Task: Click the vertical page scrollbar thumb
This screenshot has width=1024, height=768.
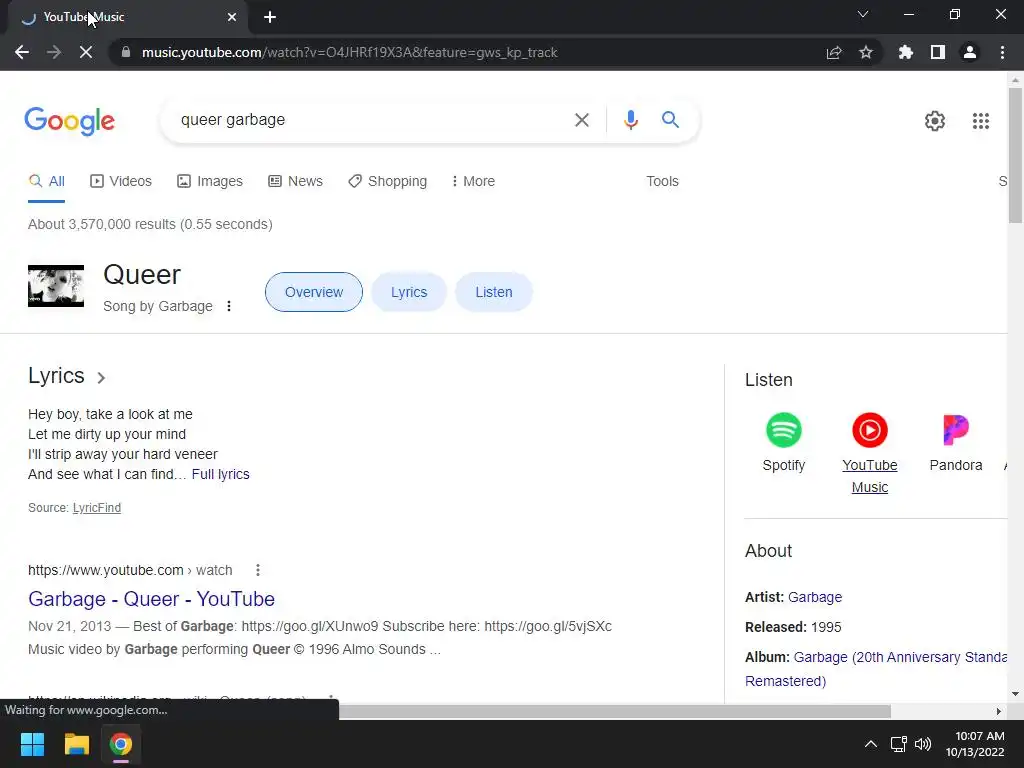Action: pos(1015,155)
